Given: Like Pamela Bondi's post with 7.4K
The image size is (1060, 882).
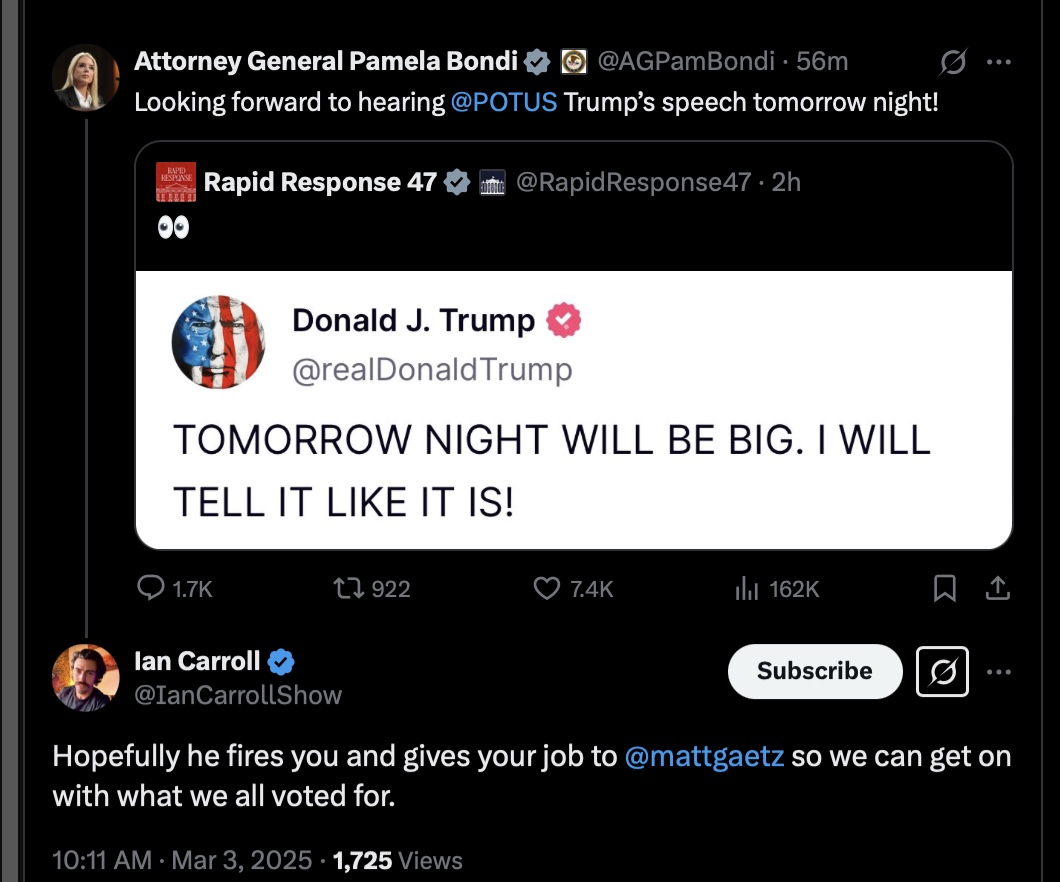Looking at the screenshot, I should (547, 588).
